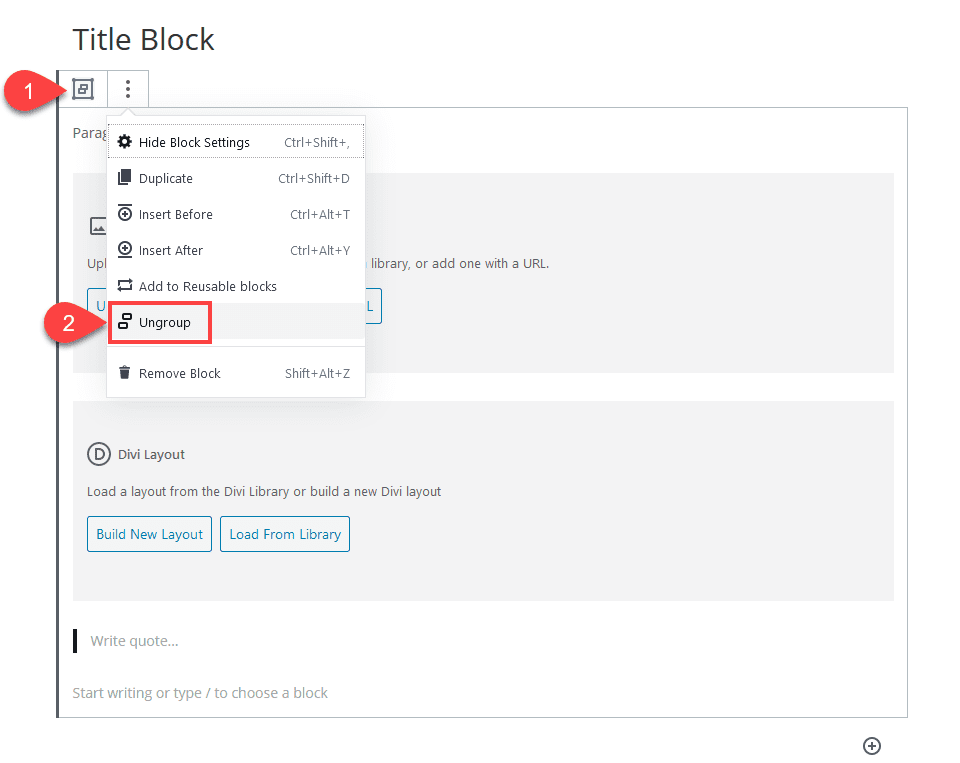Click the Insert After icon

tap(124, 250)
